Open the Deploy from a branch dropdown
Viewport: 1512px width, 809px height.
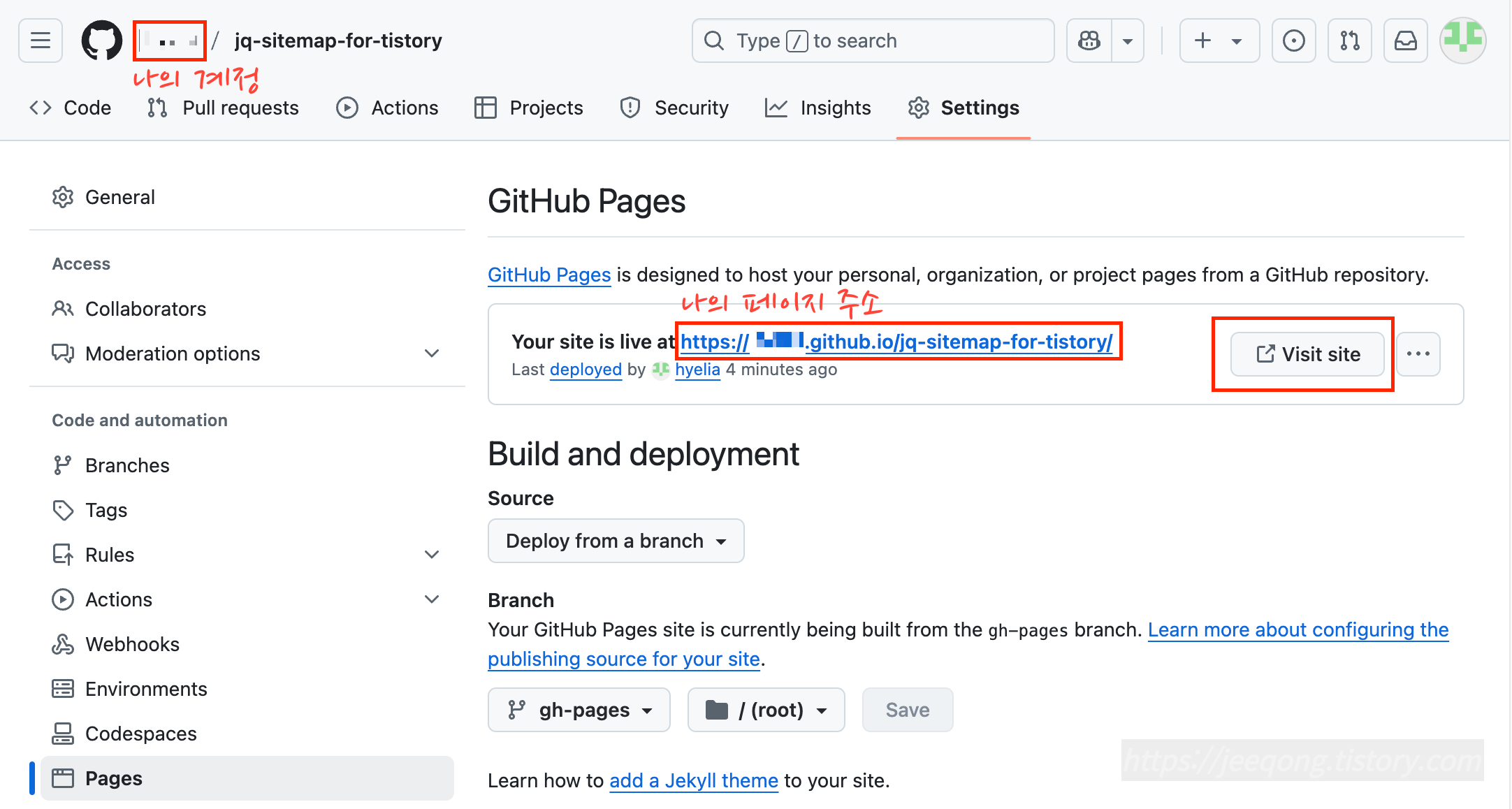click(616, 541)
